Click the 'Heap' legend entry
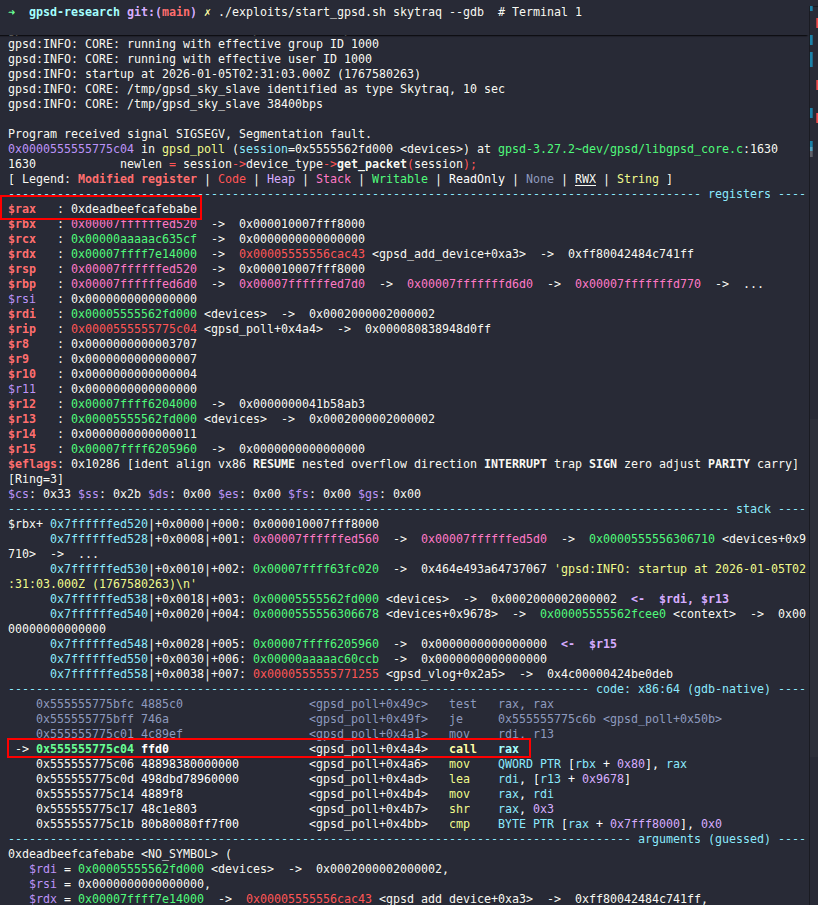Viewport: 818px width, 905px height. pos(281,179)
